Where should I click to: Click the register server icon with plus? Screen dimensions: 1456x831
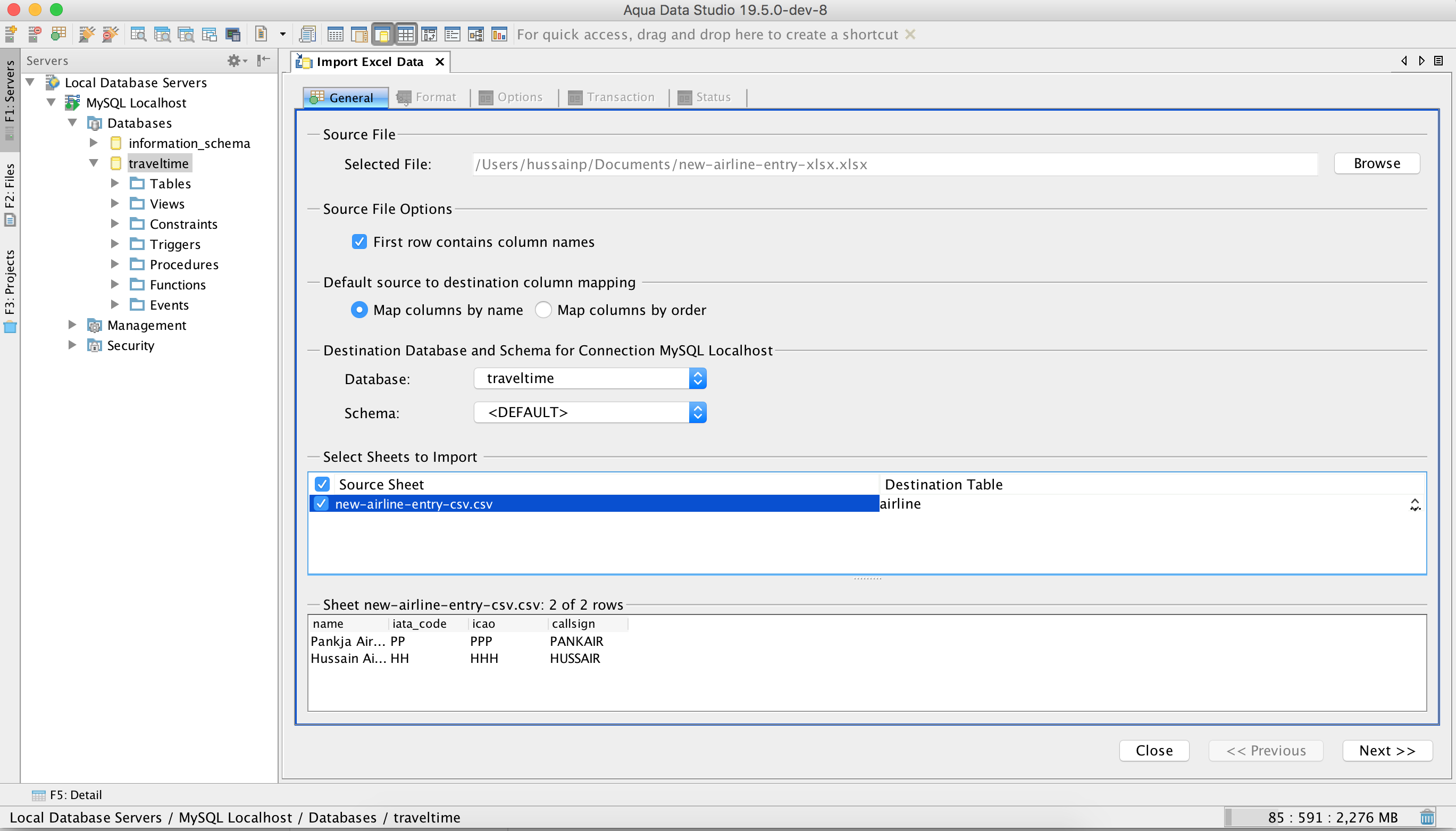(11, 34)
